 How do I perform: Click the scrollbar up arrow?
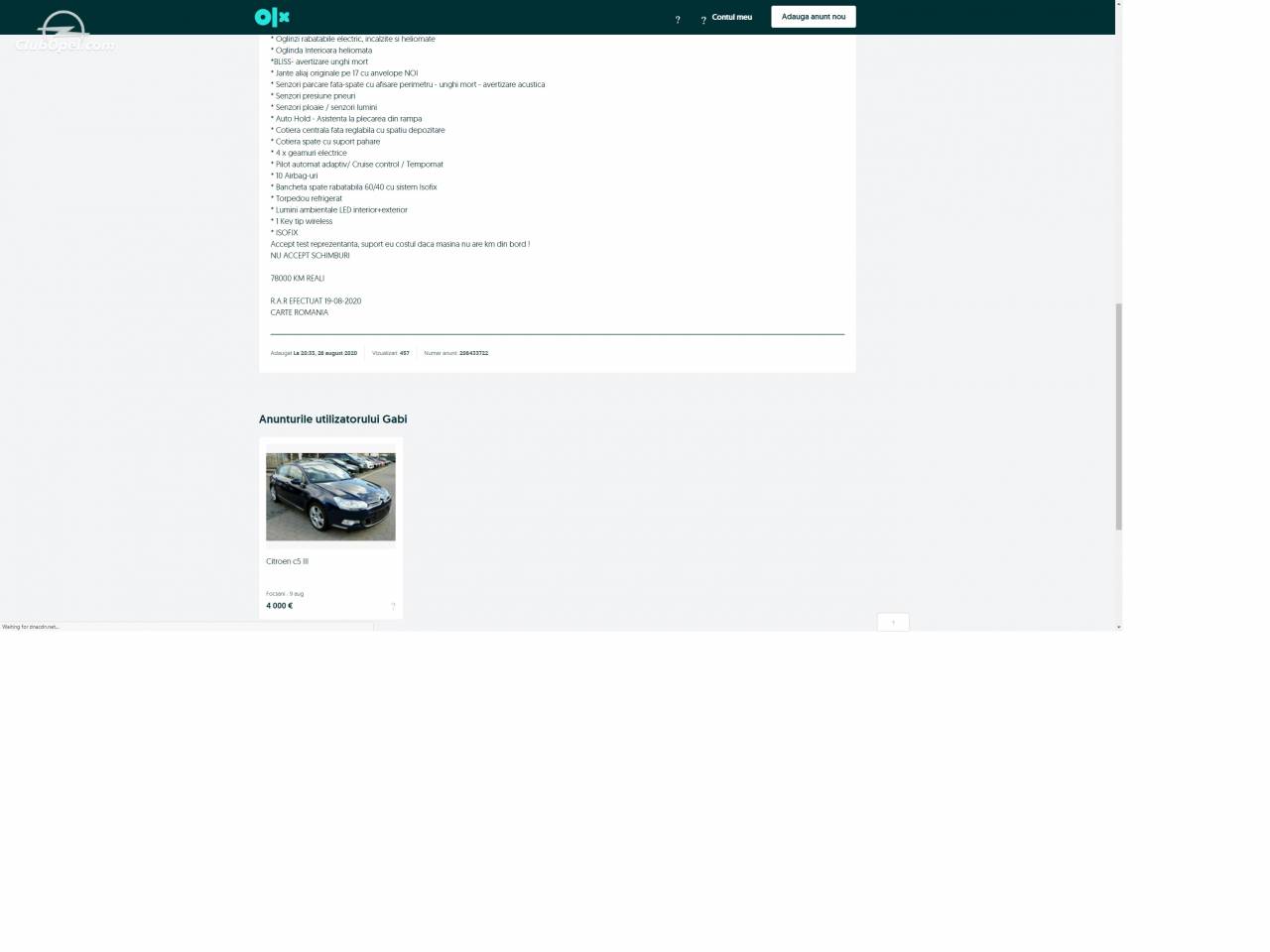point(1118,4)
